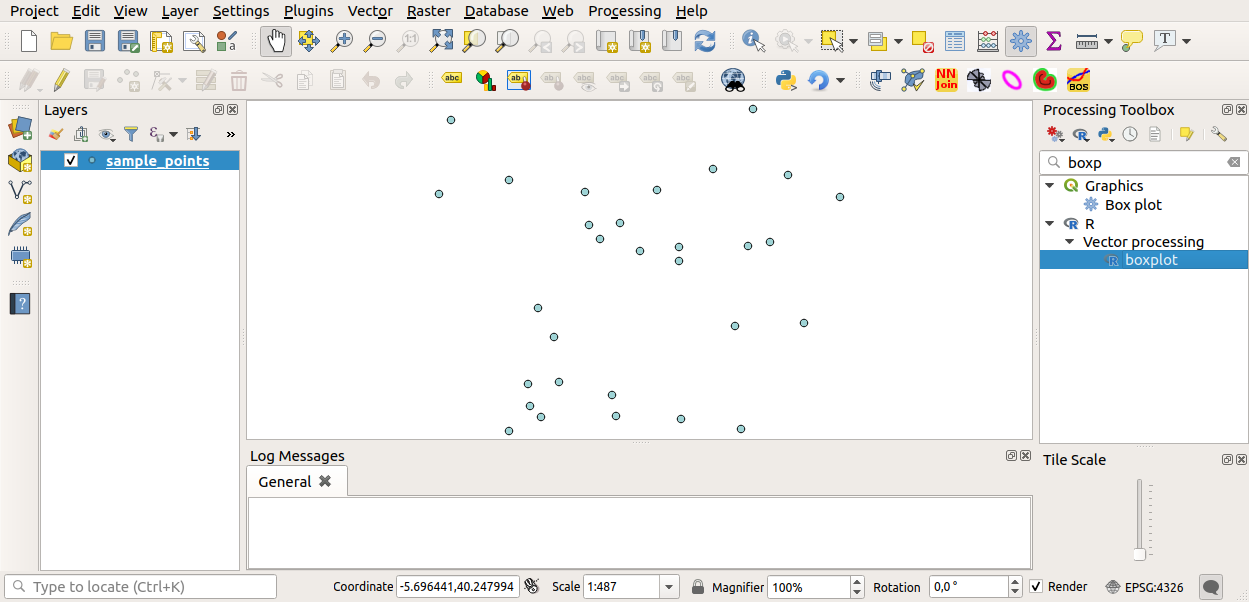Collapse the Graphics group in toolbox
This screenshot has height=602, width=1249.
pyautogui.click(x=1050, y=186)
